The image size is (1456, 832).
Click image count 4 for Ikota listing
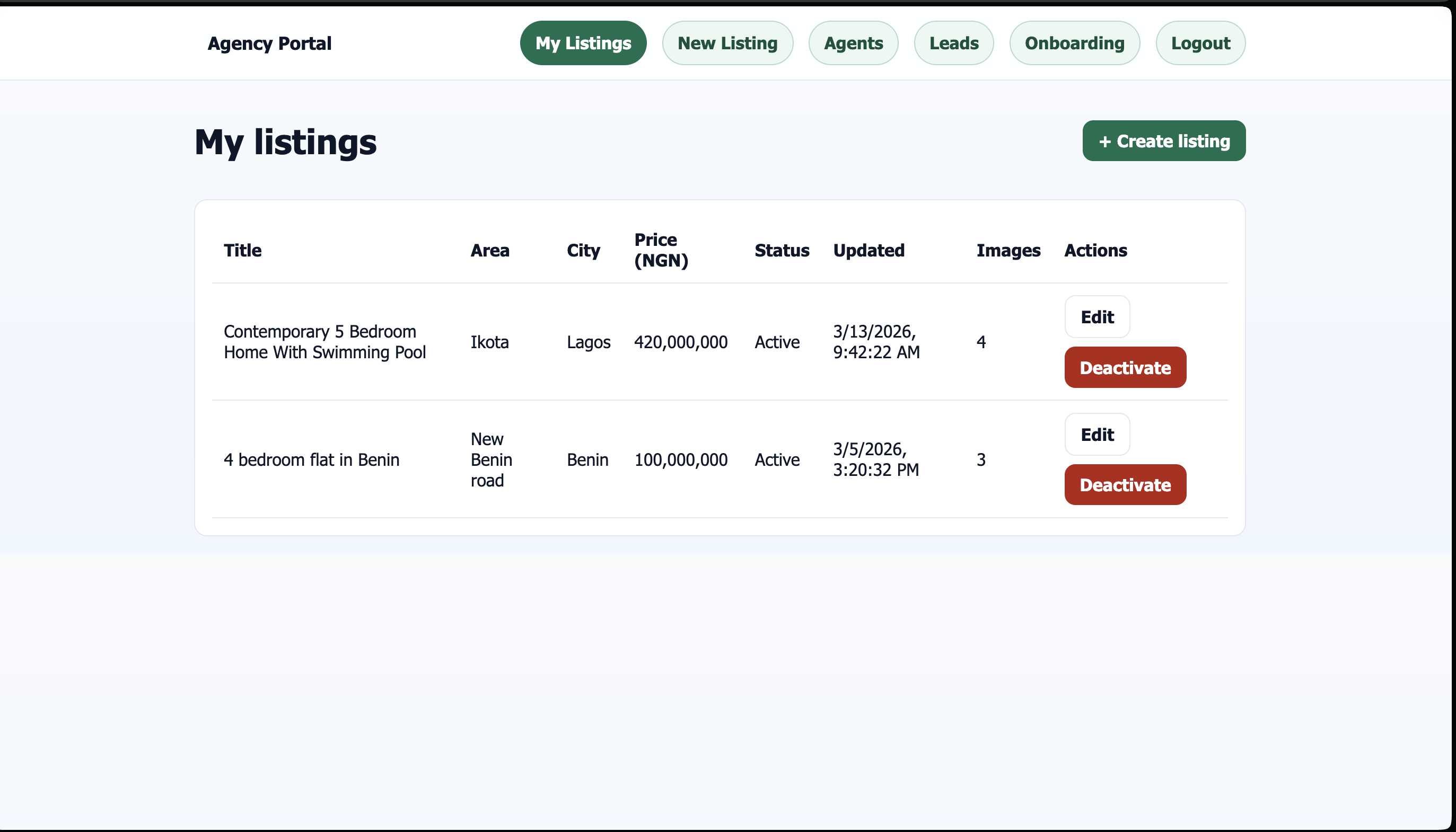tap(981, 342)
